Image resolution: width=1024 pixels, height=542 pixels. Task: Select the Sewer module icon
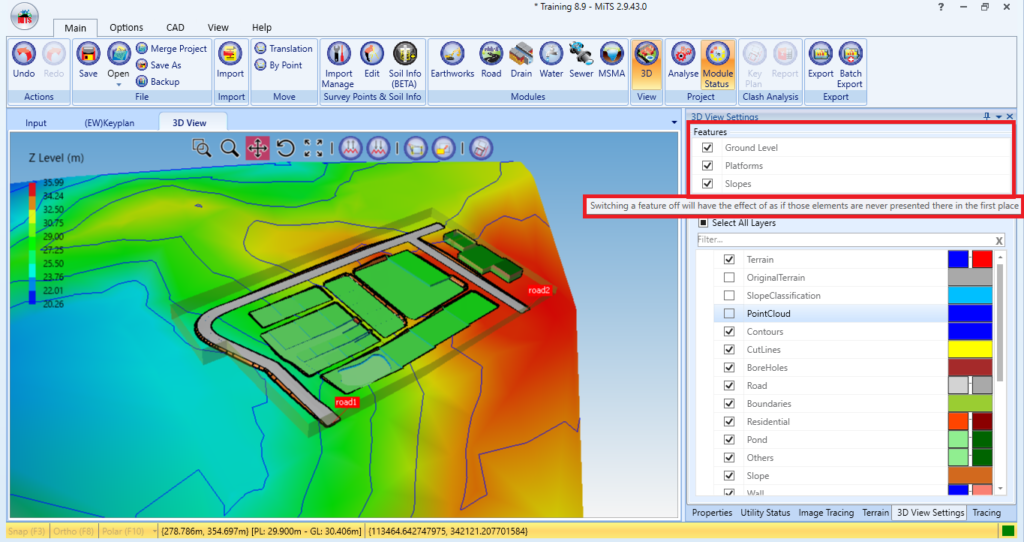pos(581,61)
